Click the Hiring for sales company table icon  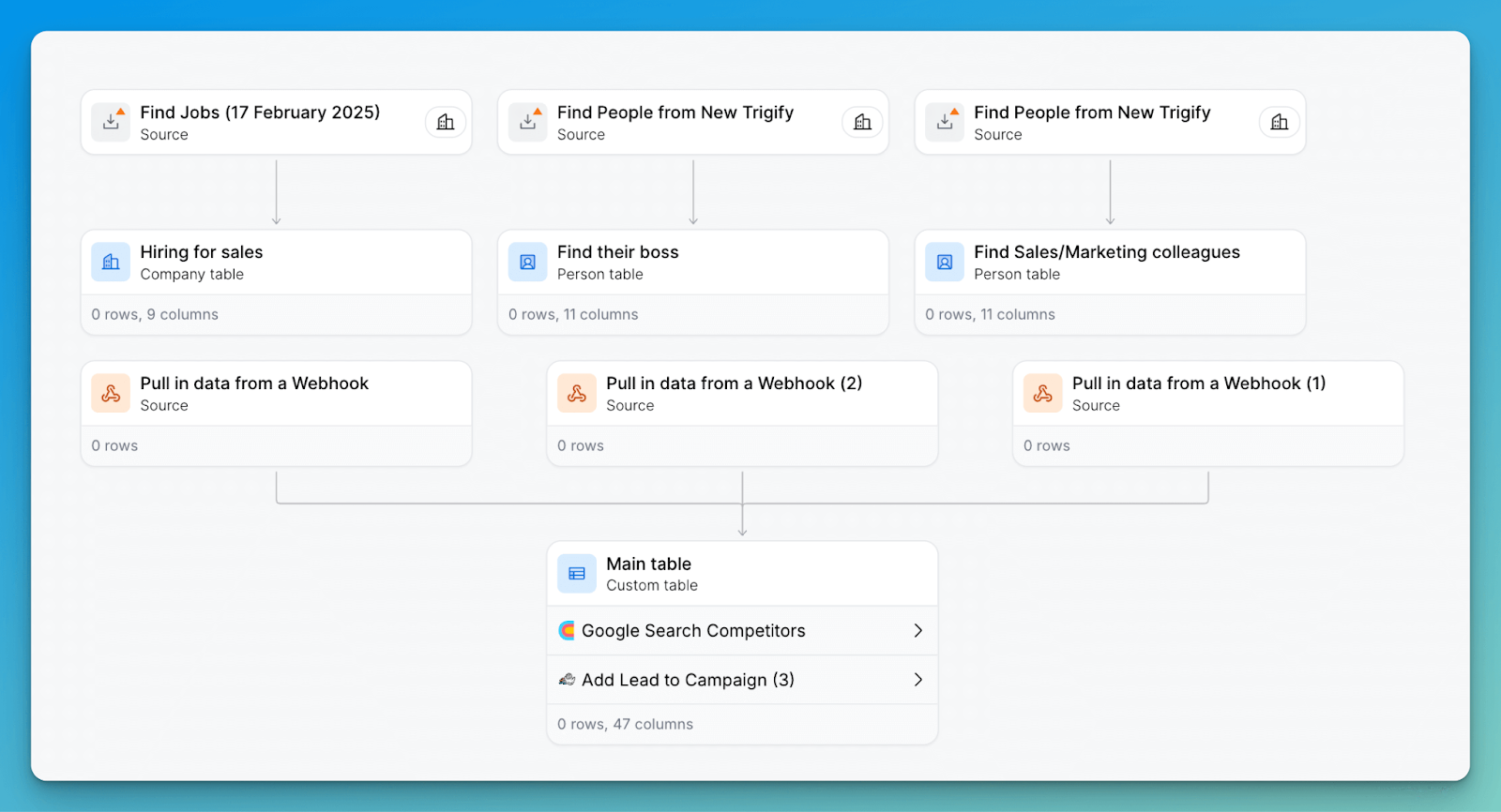click(111, 263)
